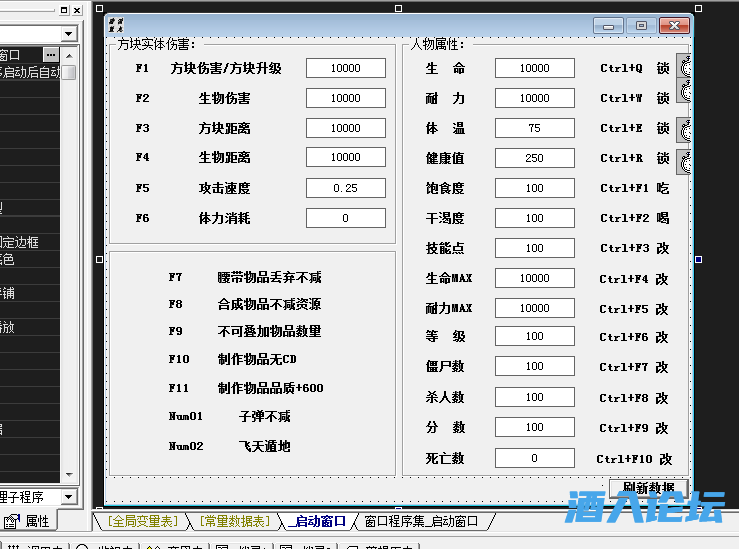The image size is (739, 549).
Task: Select the clock timer component beside Ctrl+E
Action: (684, 129)
